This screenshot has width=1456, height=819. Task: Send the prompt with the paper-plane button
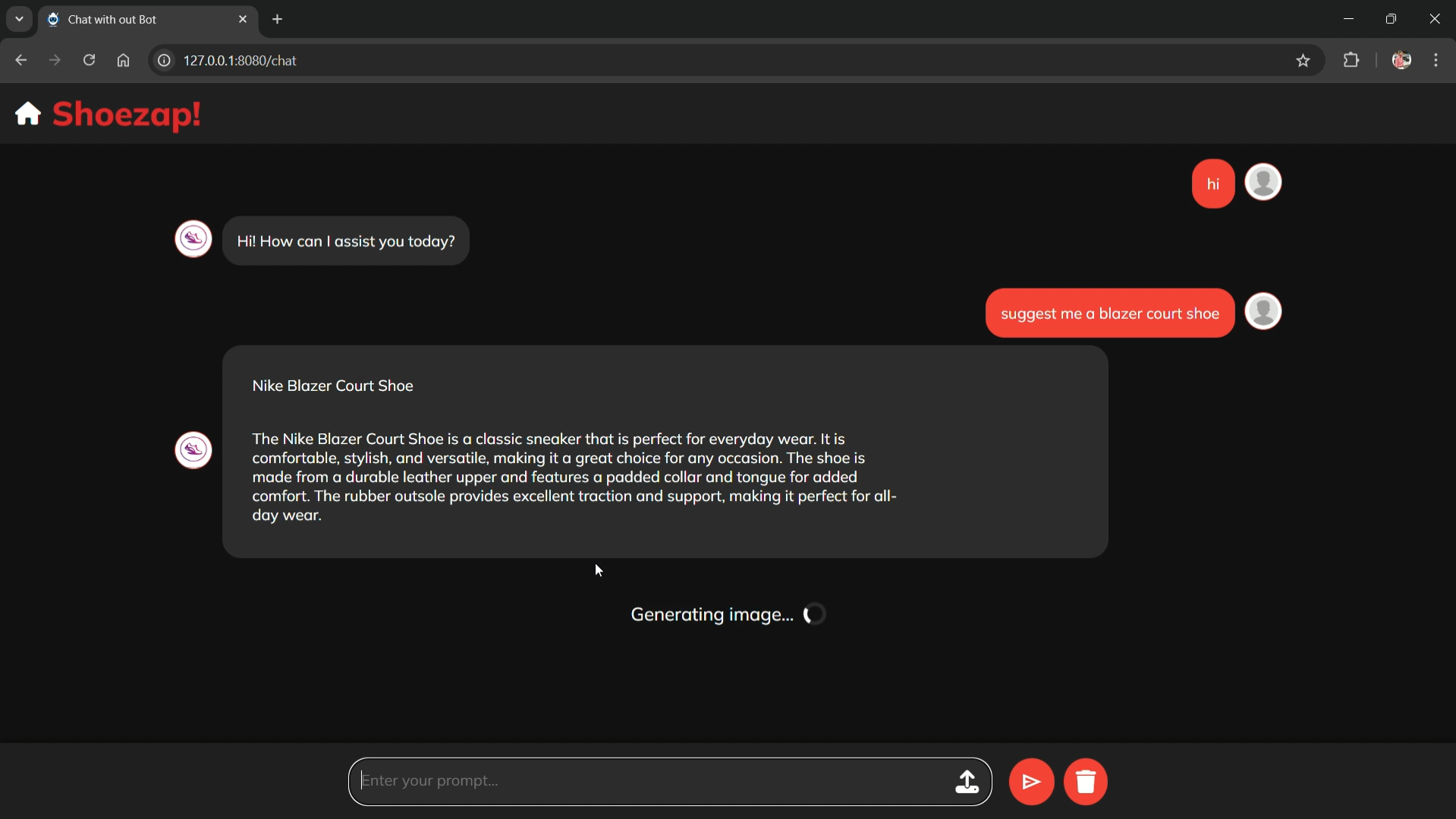click(x=1031, y=782)
